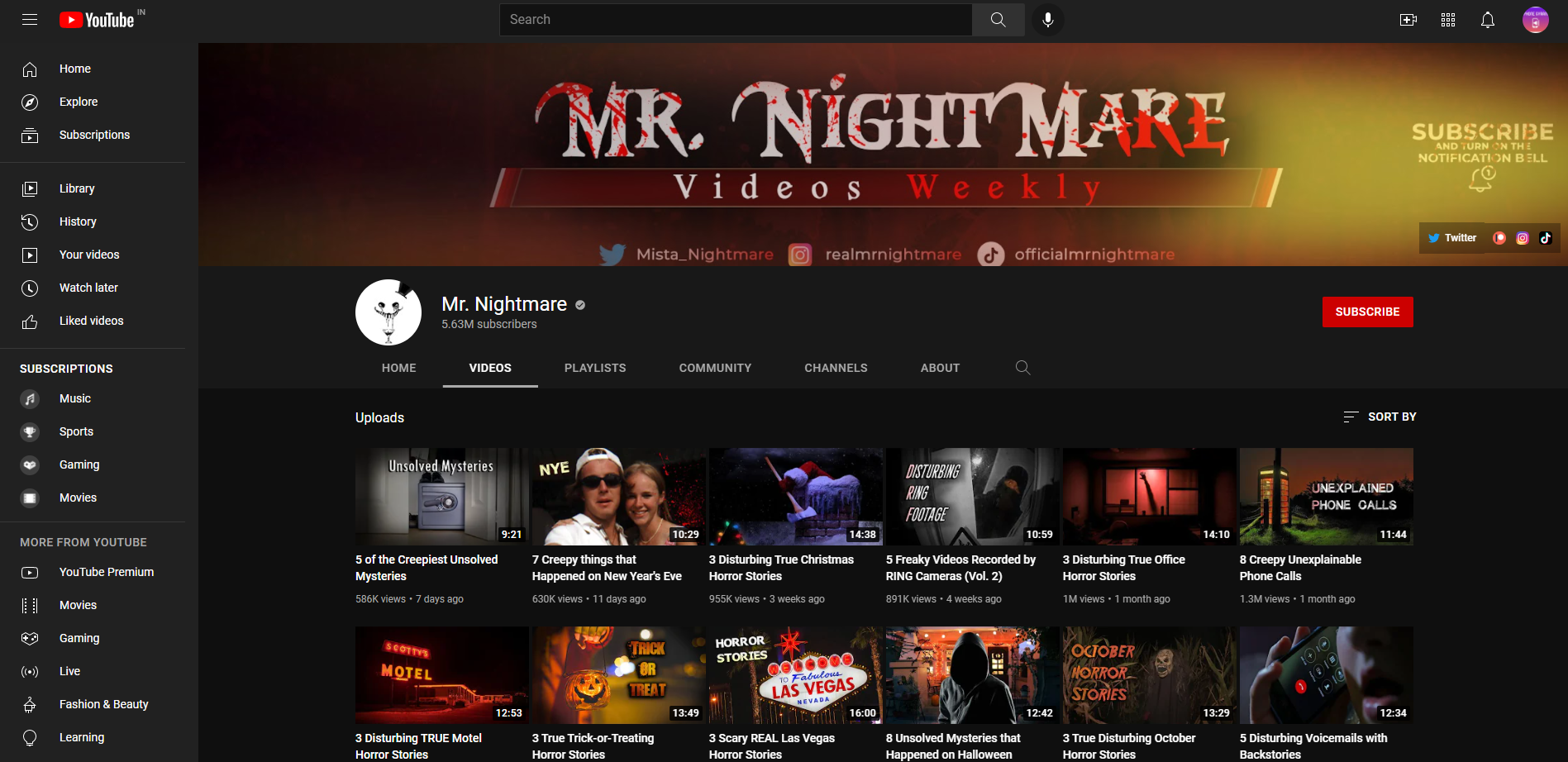
Task: Switch to the Playlists tab
Action: [595, 368]
